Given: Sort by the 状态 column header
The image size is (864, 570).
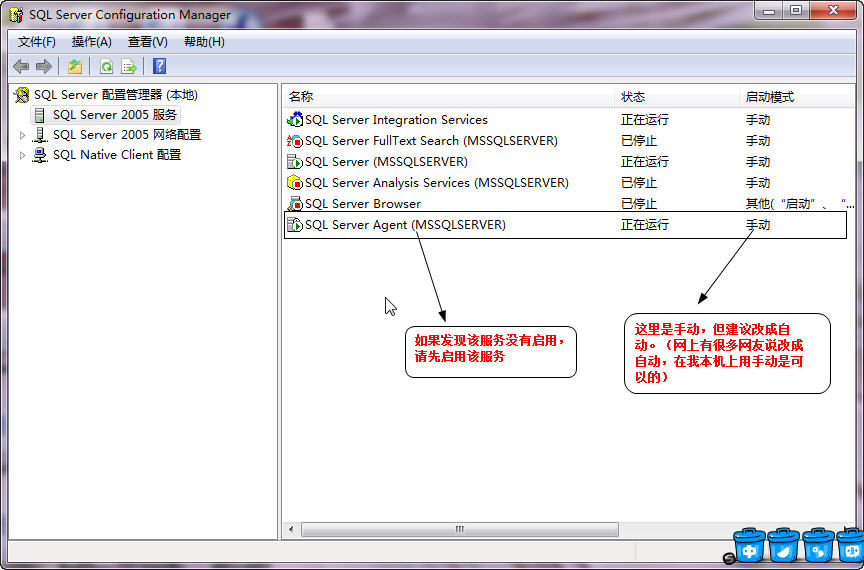Looking at the screenshot, I should coord(676,96).
